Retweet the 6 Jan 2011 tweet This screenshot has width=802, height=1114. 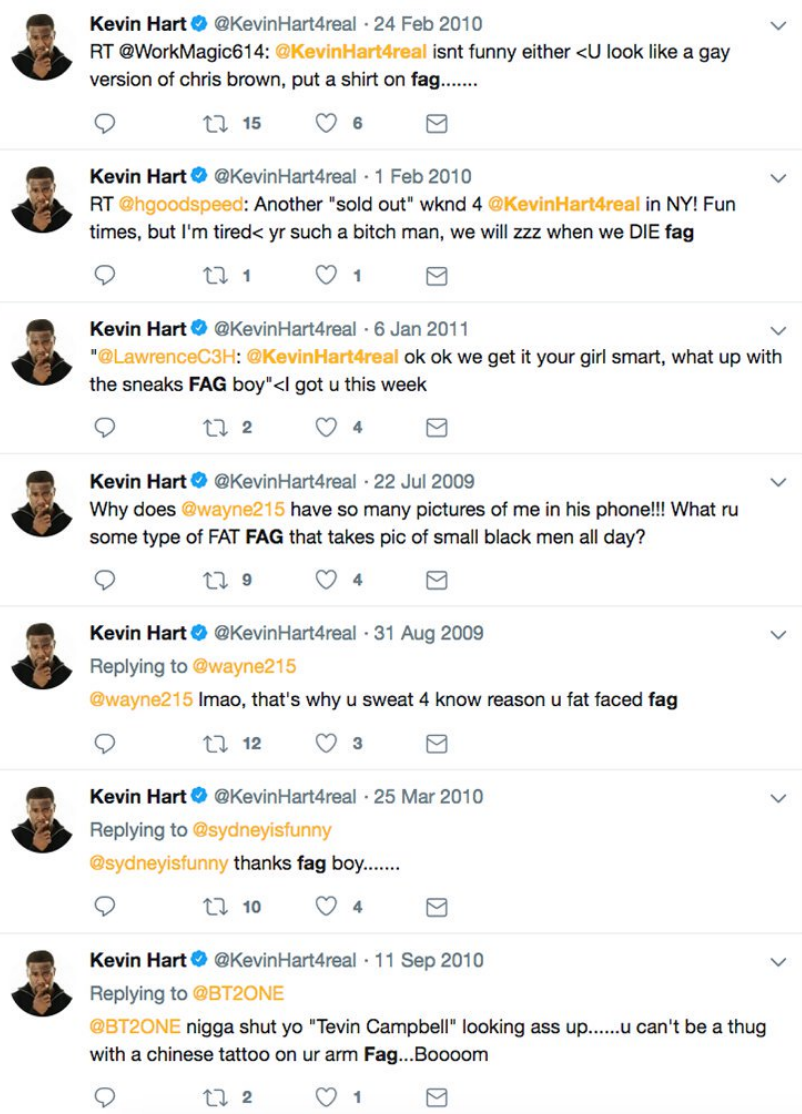point(215,428)
